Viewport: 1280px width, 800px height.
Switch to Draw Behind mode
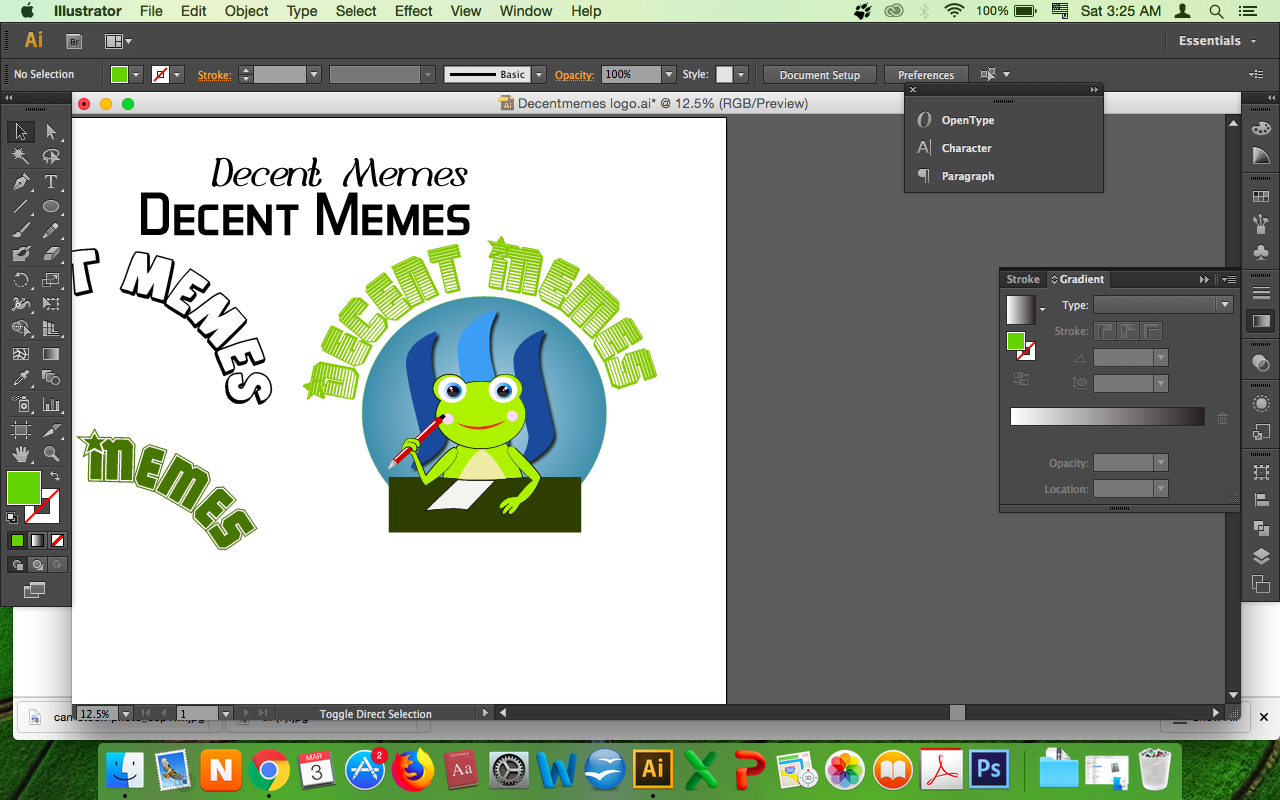click(x=37, y=565)
